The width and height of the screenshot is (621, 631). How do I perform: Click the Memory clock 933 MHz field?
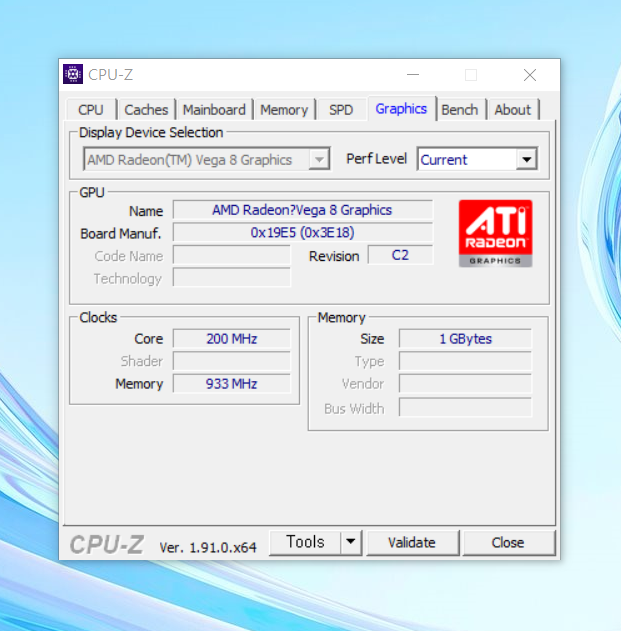coord(231,384)
